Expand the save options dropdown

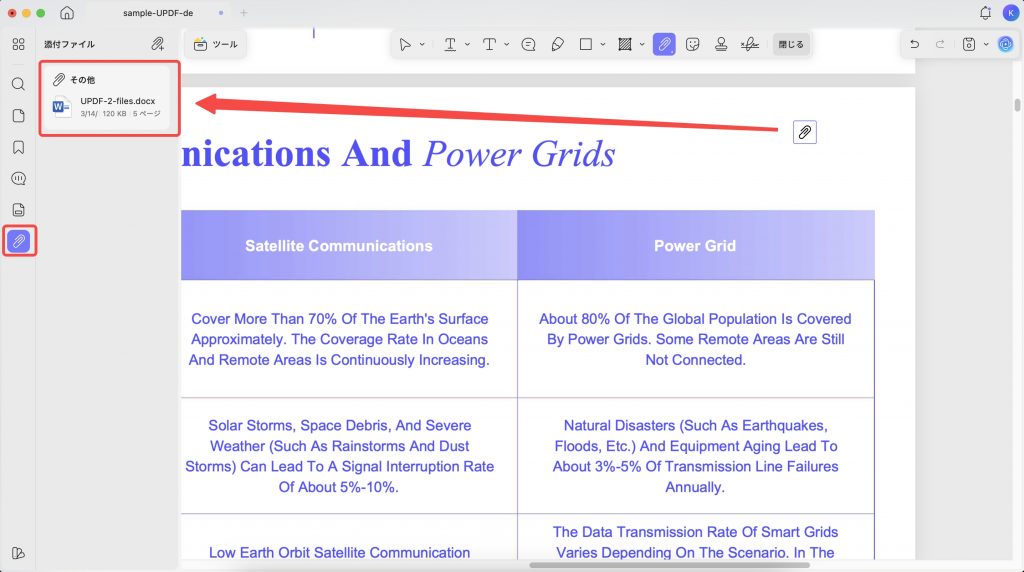pyautogui.click(x=986, y=44)
